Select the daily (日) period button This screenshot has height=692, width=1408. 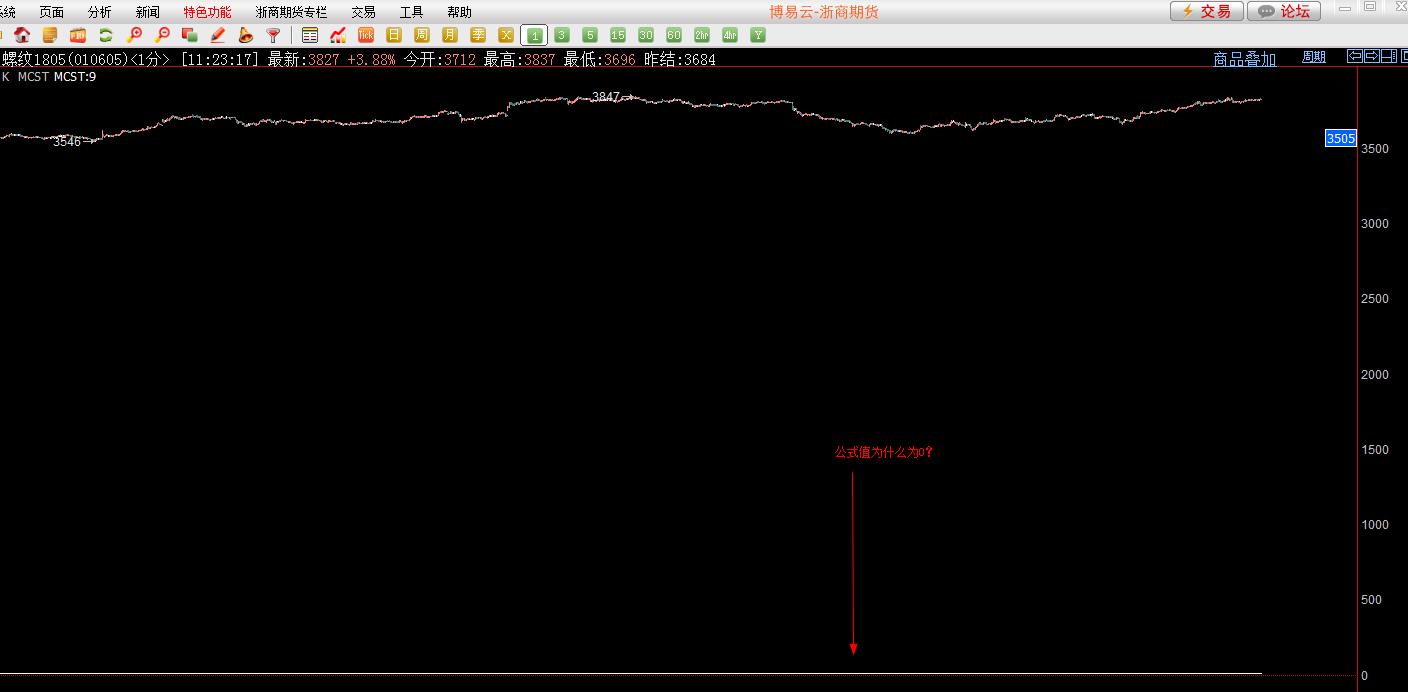394,35
